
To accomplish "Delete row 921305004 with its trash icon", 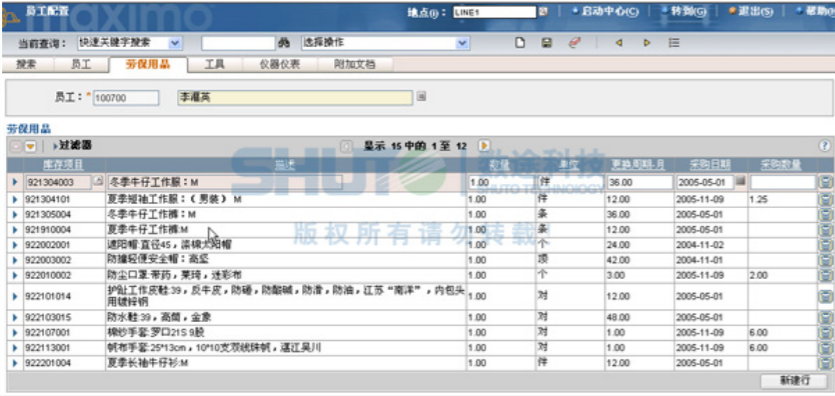I will point(825,214).
